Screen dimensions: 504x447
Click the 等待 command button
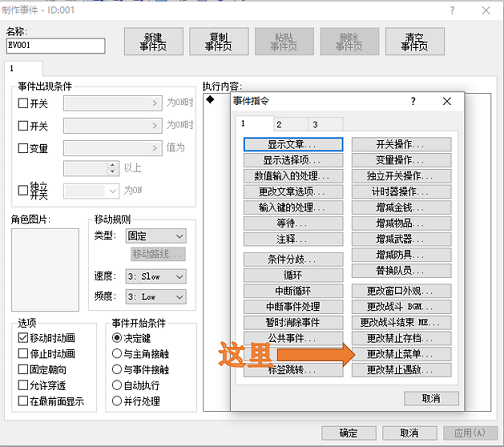[293, 223]
